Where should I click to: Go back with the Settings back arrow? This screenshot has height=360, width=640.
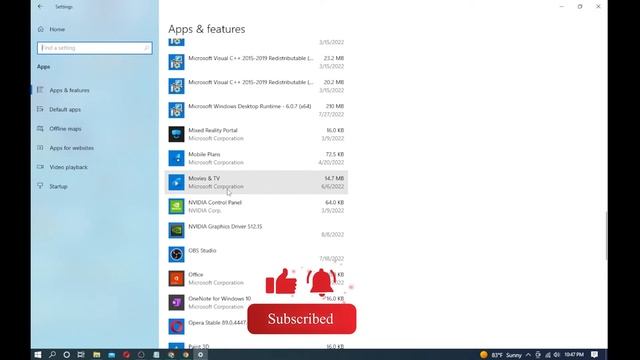40,7
